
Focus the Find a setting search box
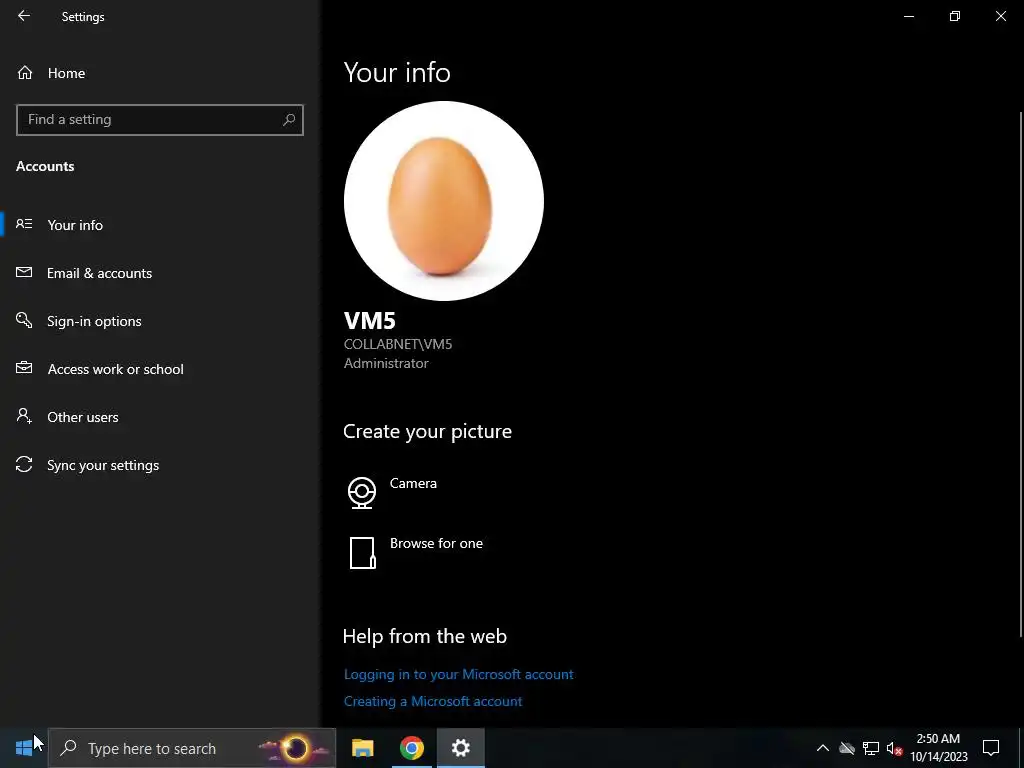[159, 120]
